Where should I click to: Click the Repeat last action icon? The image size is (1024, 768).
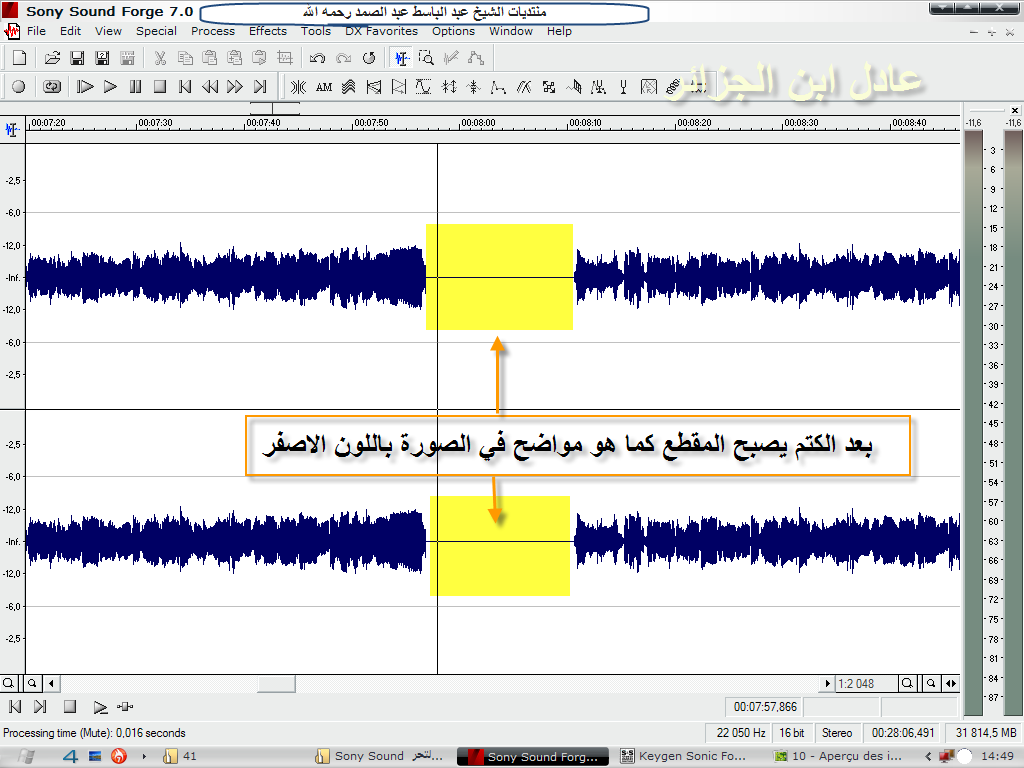pos(369,58)
